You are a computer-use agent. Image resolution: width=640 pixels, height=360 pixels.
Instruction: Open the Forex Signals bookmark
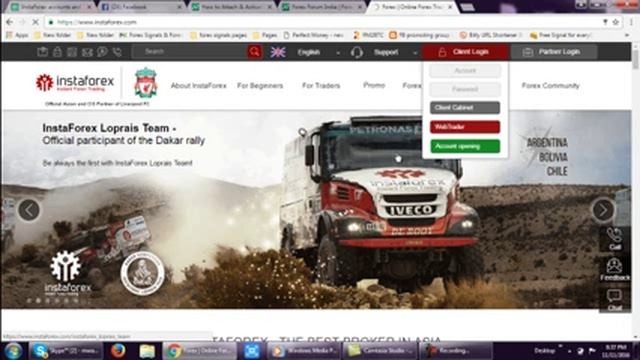(x=151, y=36)
